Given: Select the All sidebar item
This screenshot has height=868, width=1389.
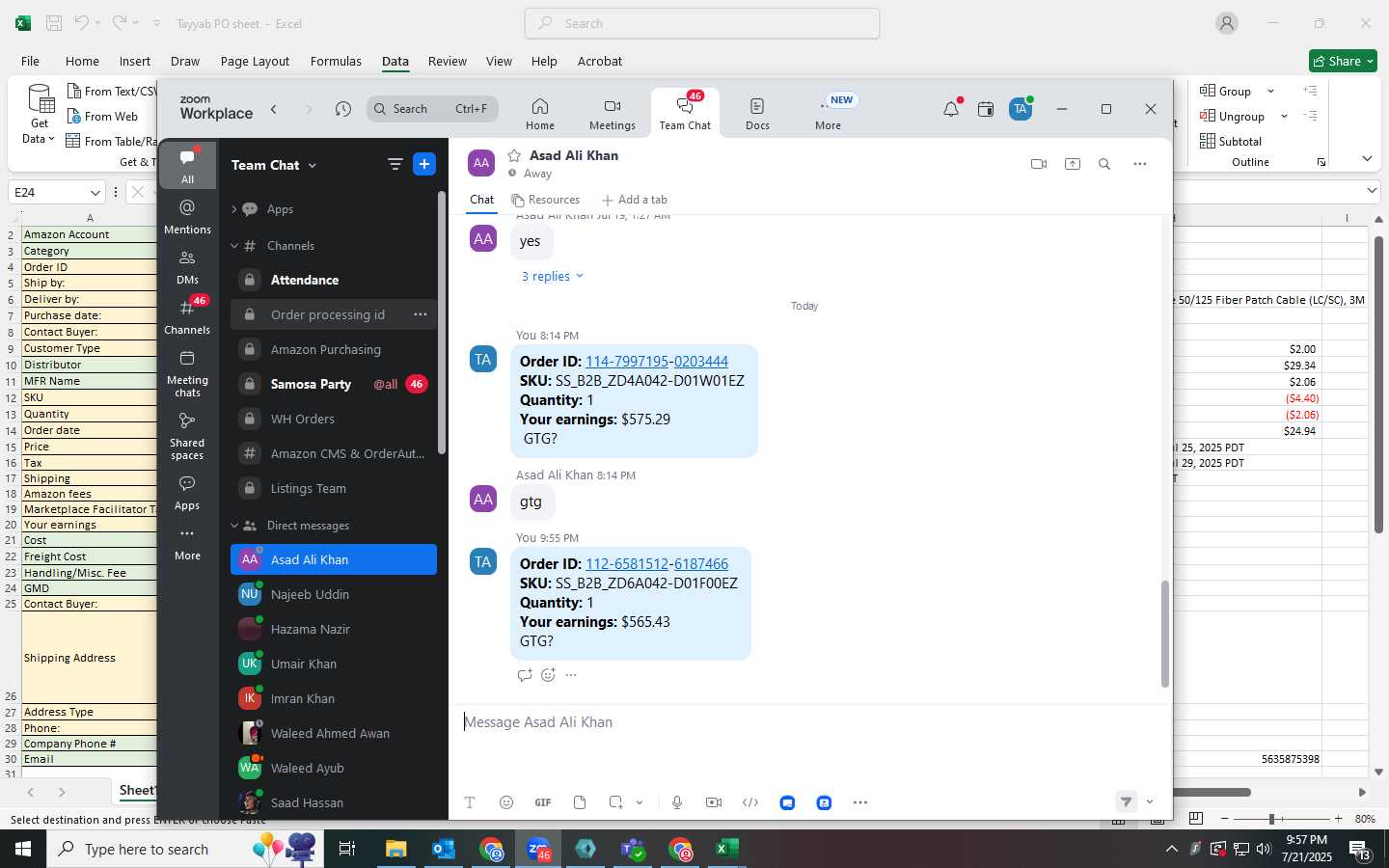Looking at the screenshot, I should click(x=187, y=166).
